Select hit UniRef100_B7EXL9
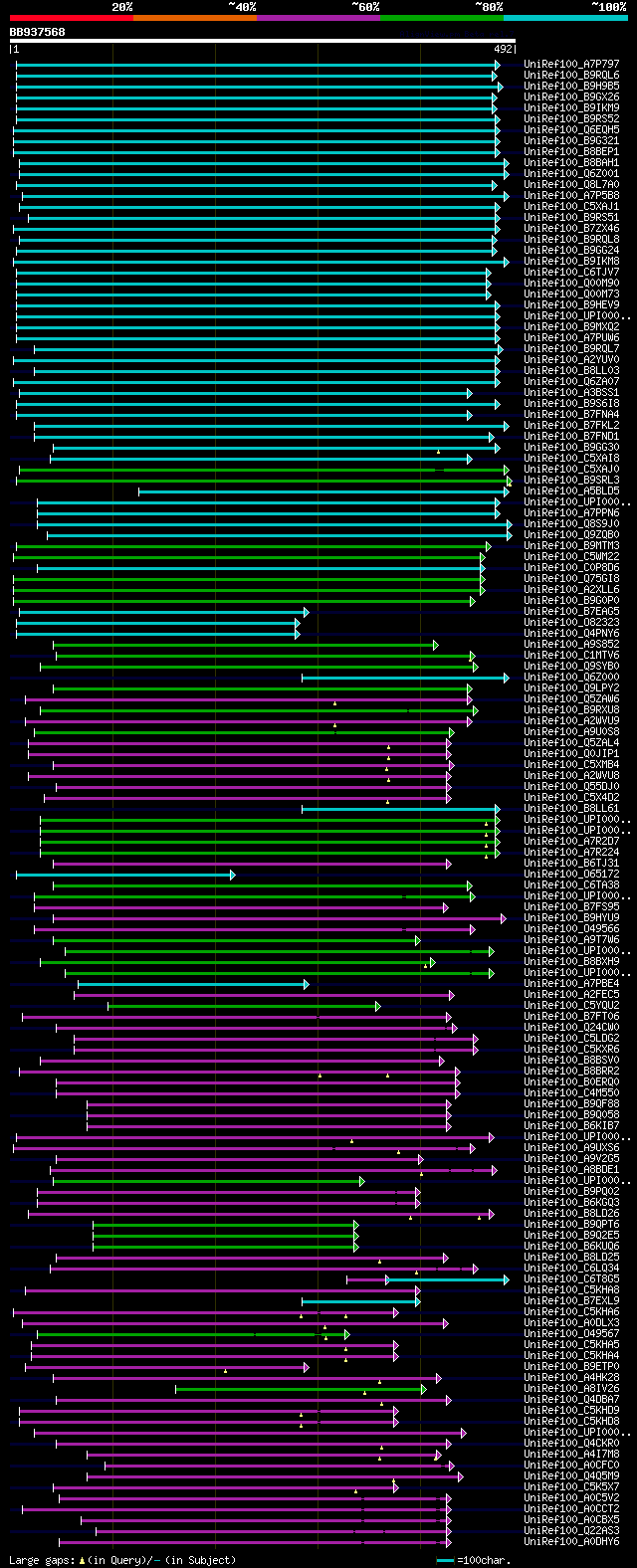Image resolution: width=637 pixels, height=1568 pixels. [571, 1300]
